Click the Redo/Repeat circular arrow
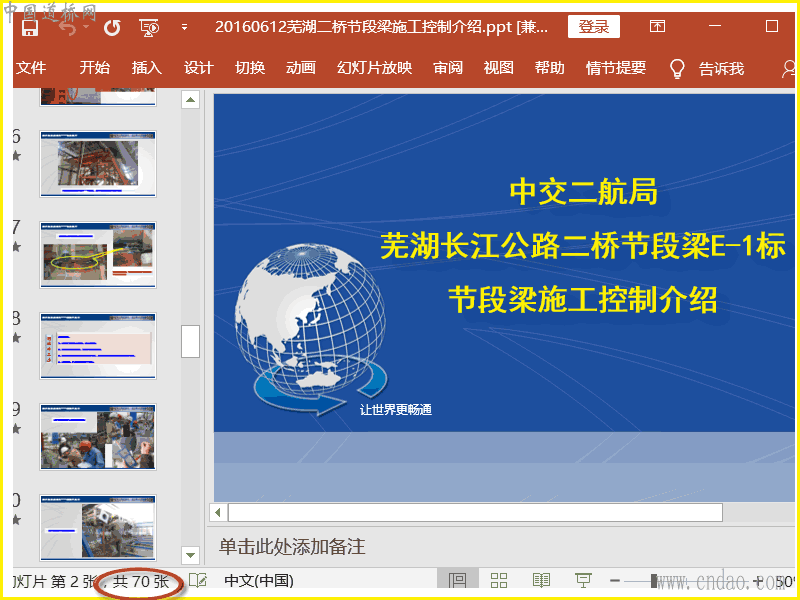Viewport: 800px width, 600px height. point(112,27)
